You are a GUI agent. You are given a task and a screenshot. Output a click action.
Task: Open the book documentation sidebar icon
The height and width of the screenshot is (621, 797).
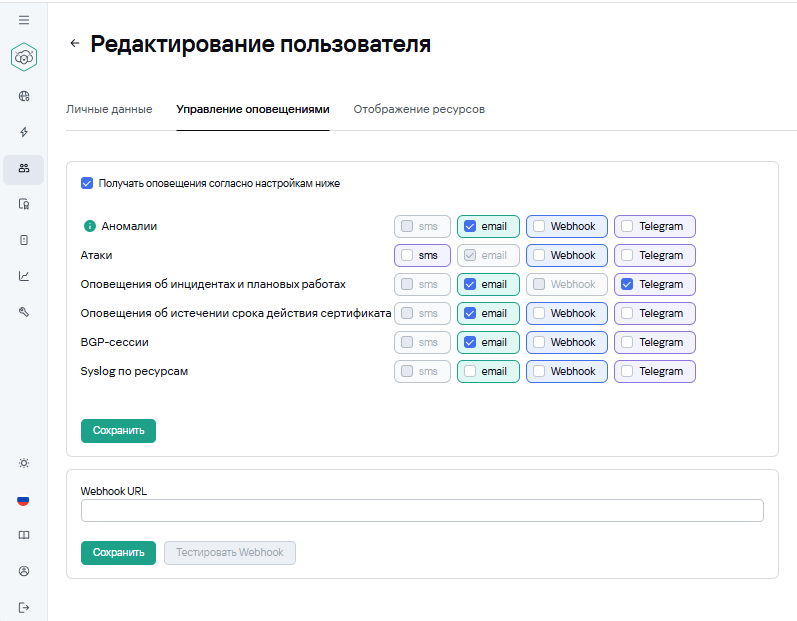click(x=24, y=535)
